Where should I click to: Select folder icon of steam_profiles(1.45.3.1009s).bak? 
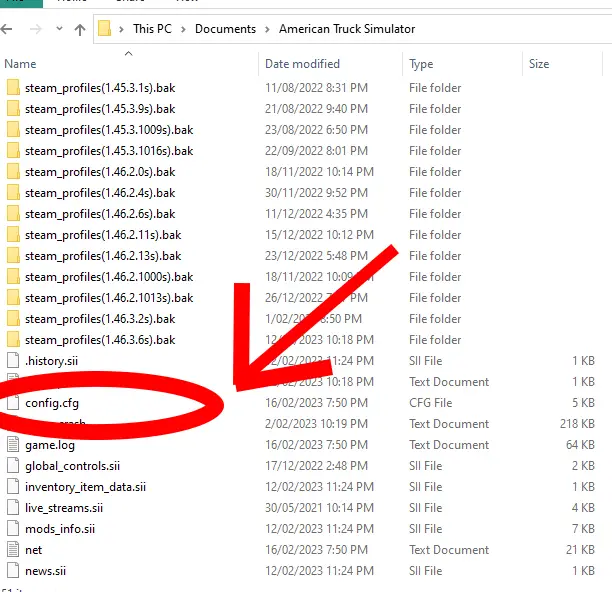tap(13, 130)
